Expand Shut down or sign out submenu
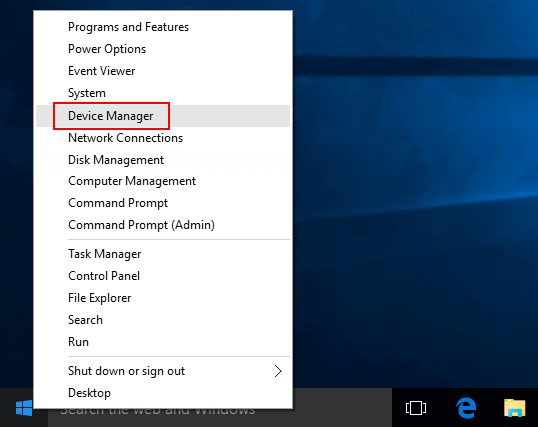 click(x=163, y=371)
